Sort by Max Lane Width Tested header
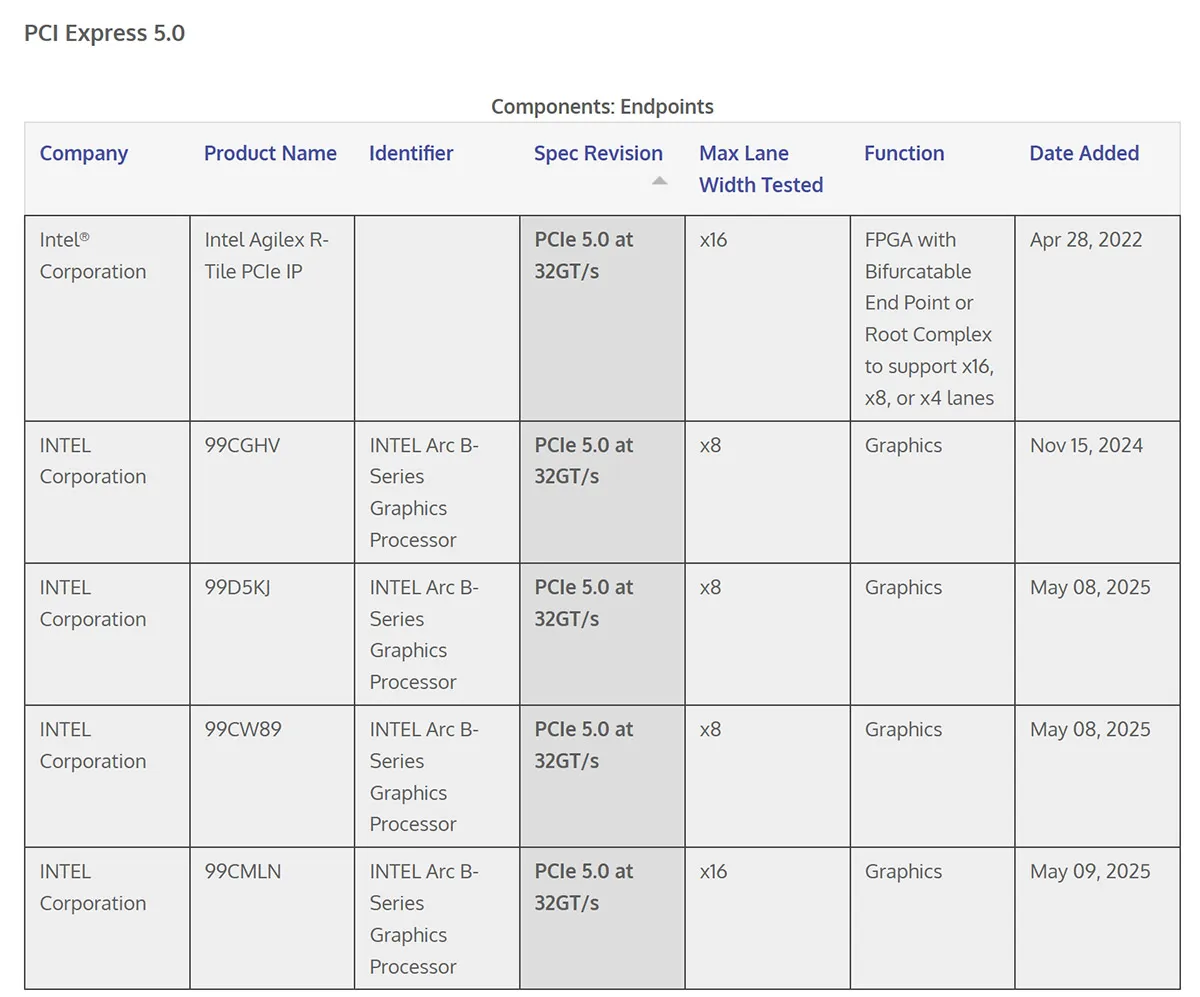1200x997 pixels. click(761, 169)
